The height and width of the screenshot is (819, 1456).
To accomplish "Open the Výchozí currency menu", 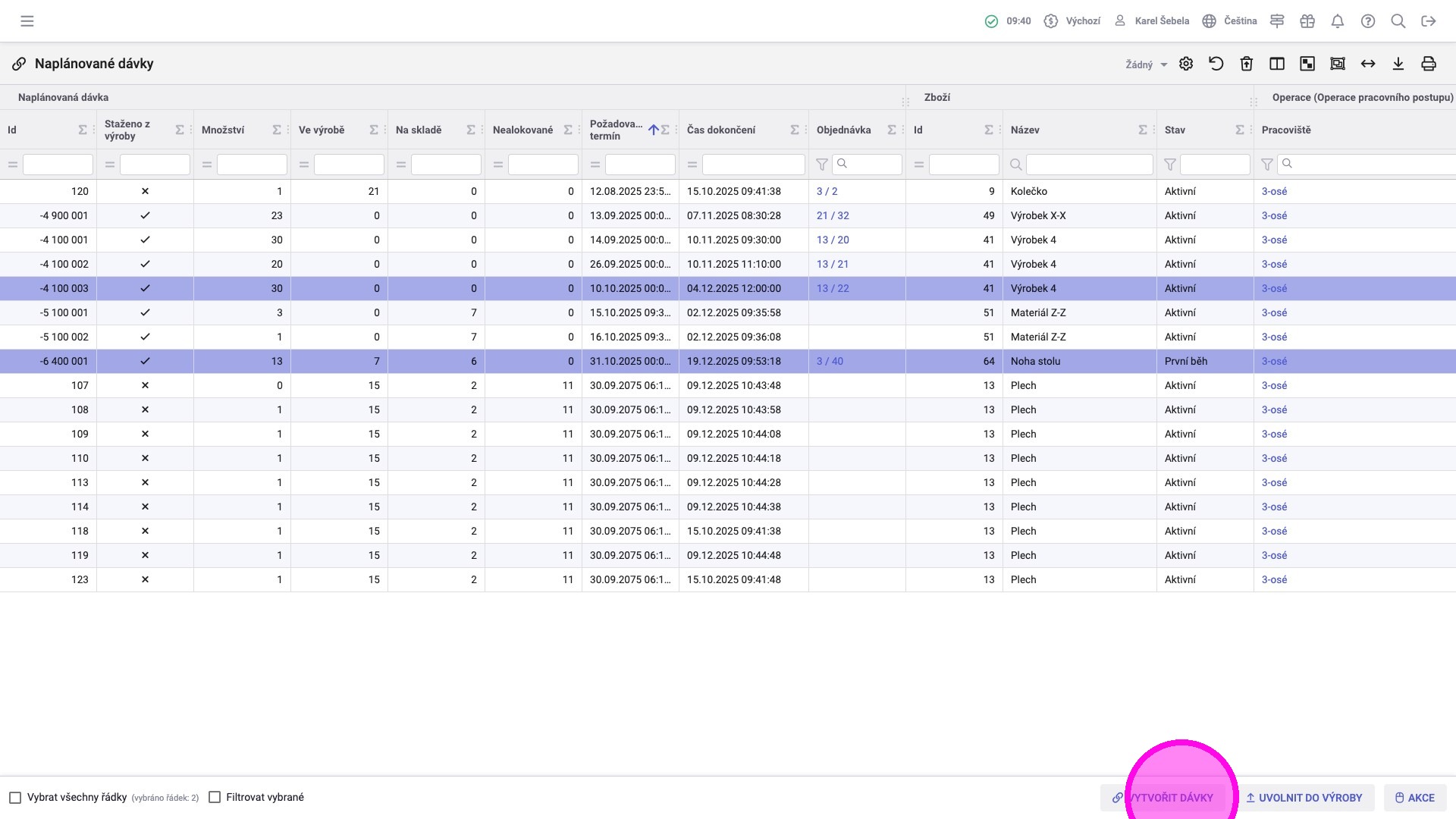I will [x=1072, y=21].
